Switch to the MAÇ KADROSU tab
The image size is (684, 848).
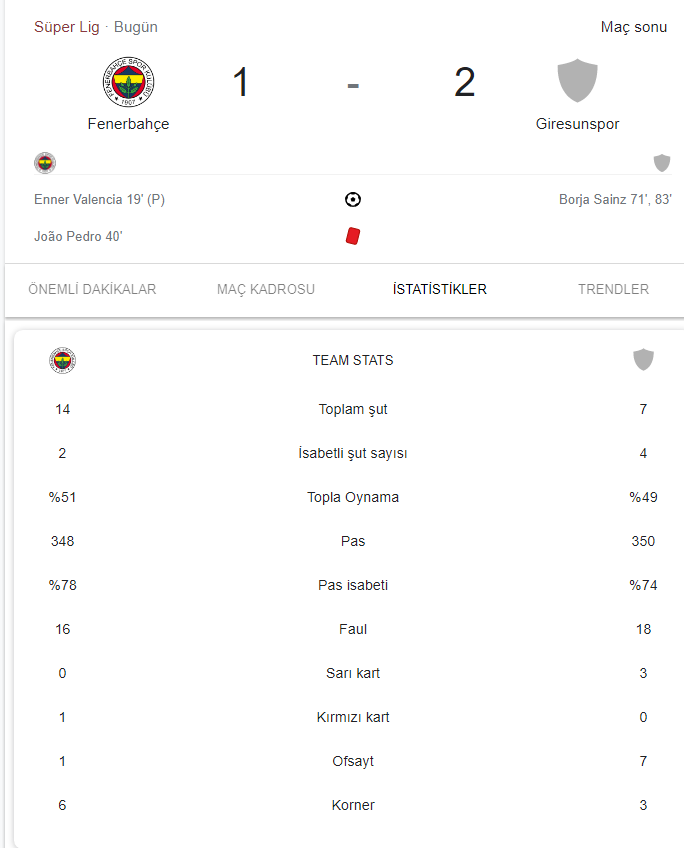coord(265,289)
